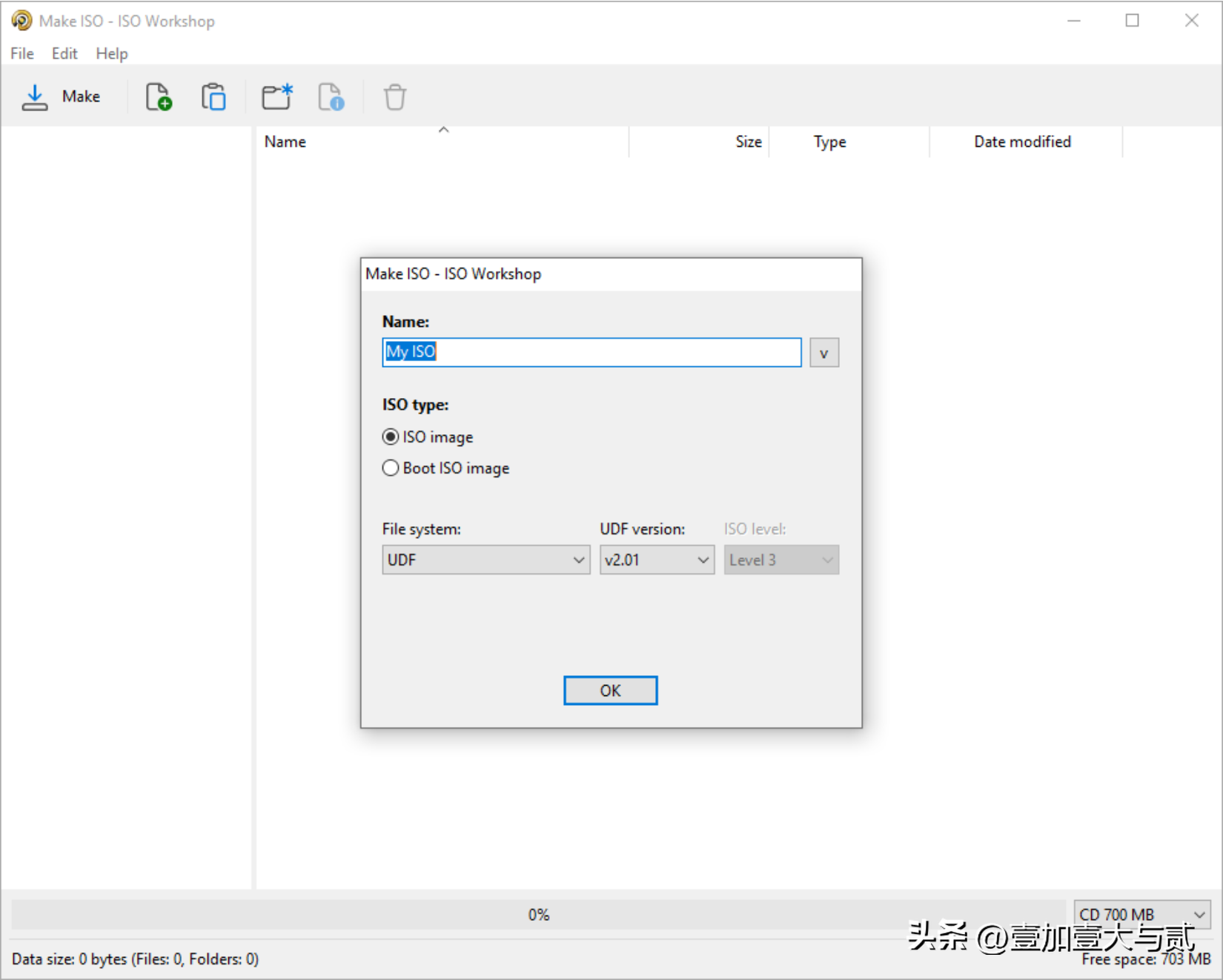Sort by Name column header
1223x980 pixels.
(x=443, y=142)
